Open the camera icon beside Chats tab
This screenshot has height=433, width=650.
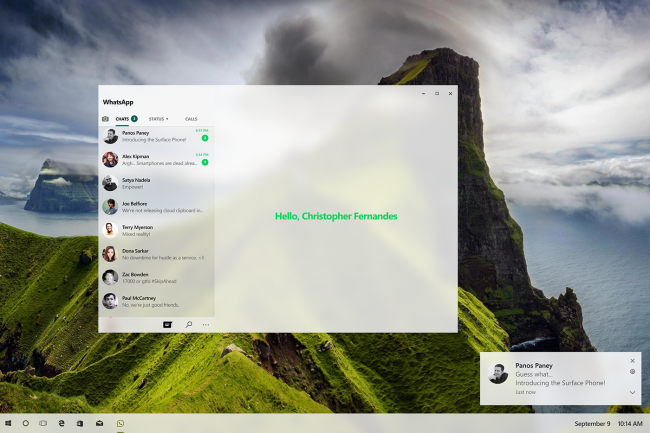pyautogui.click(x=105, y=119)
